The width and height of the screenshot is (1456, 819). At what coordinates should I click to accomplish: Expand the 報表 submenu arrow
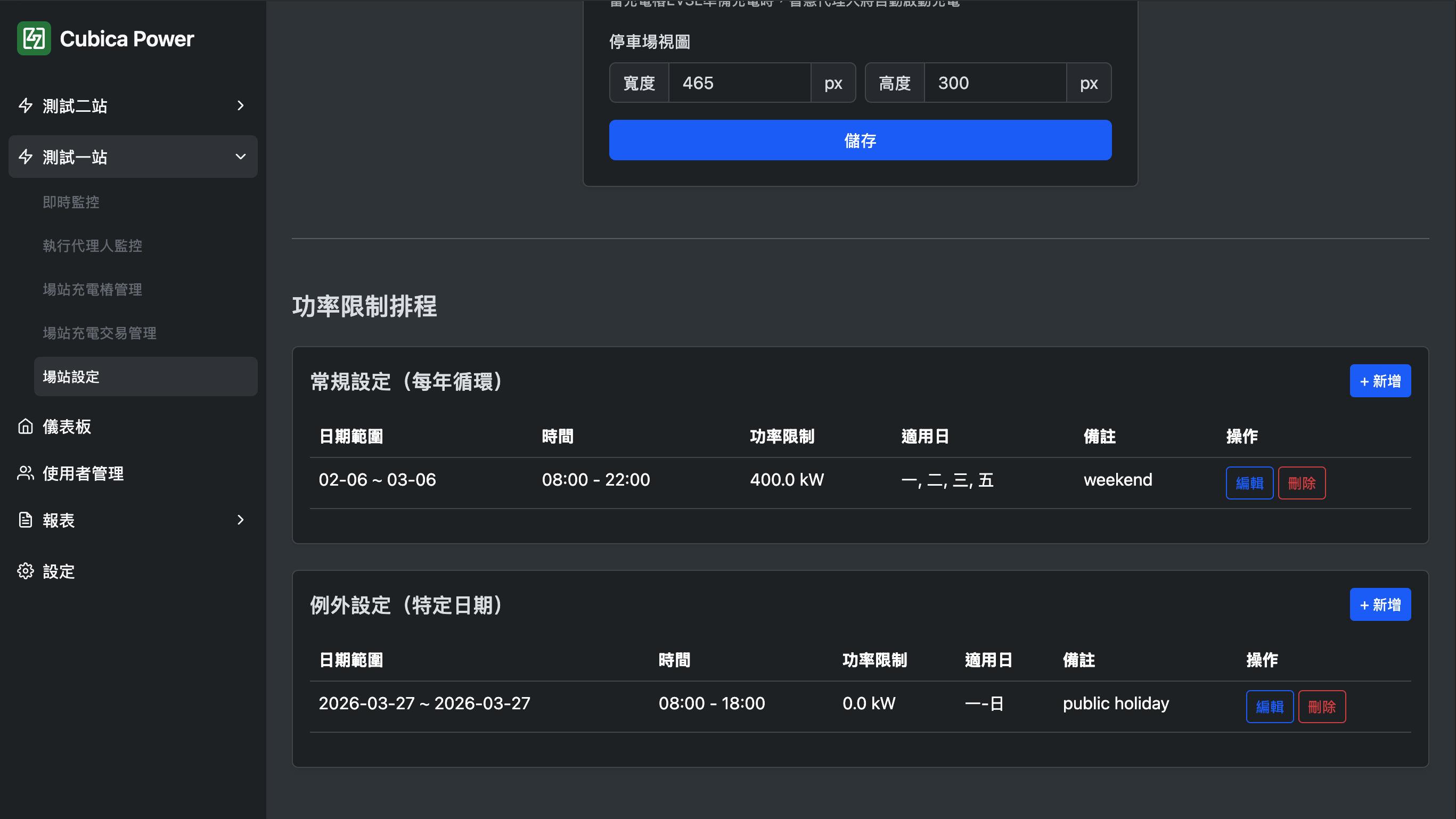[240, 519]
